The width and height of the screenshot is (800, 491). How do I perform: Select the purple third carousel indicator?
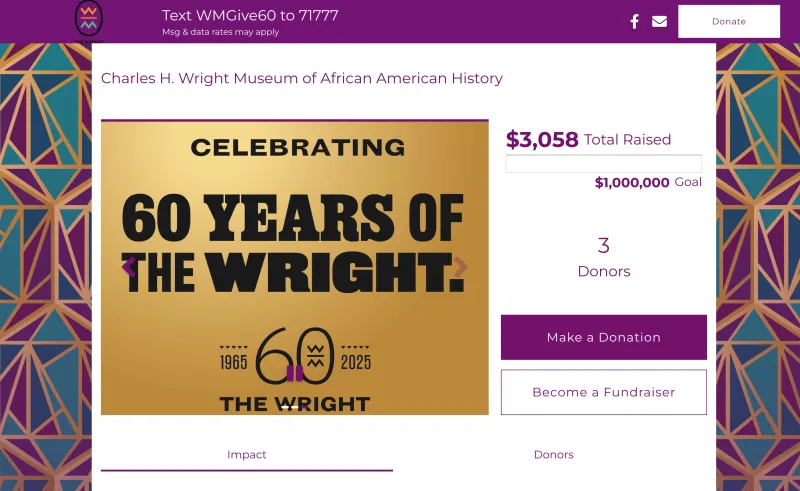pyautogui.click(x=304, y=407)
